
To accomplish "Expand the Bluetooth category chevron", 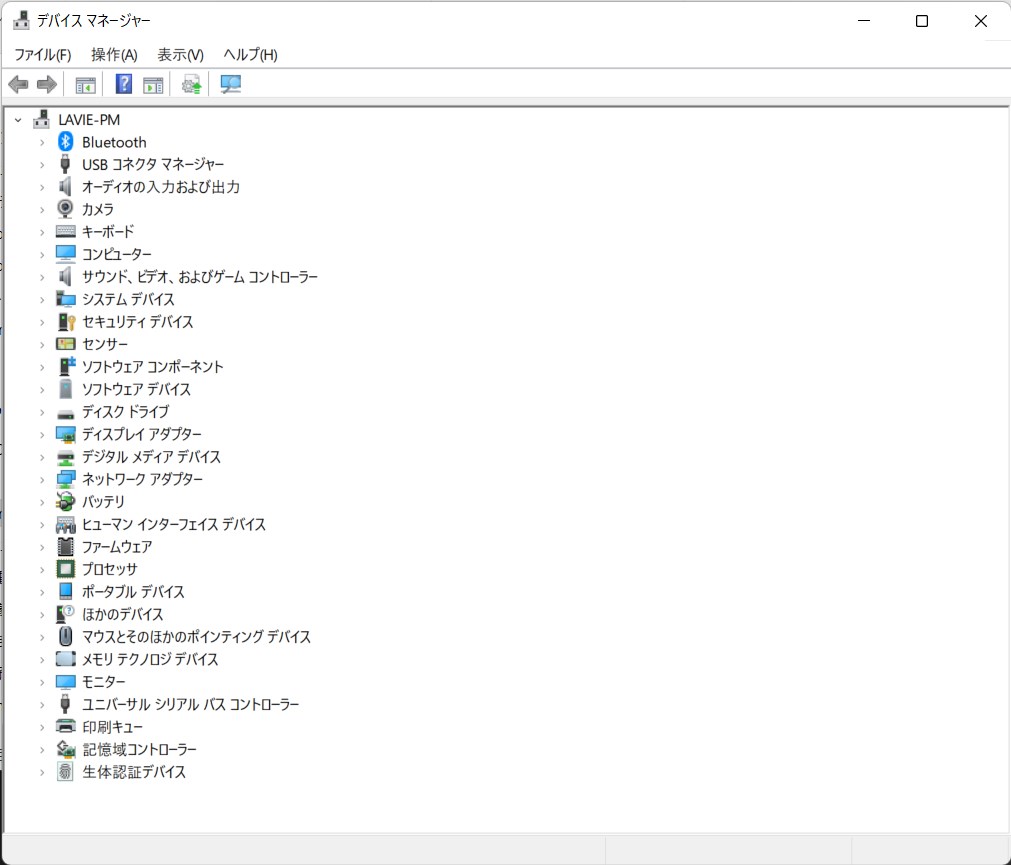I will (42, 142).
